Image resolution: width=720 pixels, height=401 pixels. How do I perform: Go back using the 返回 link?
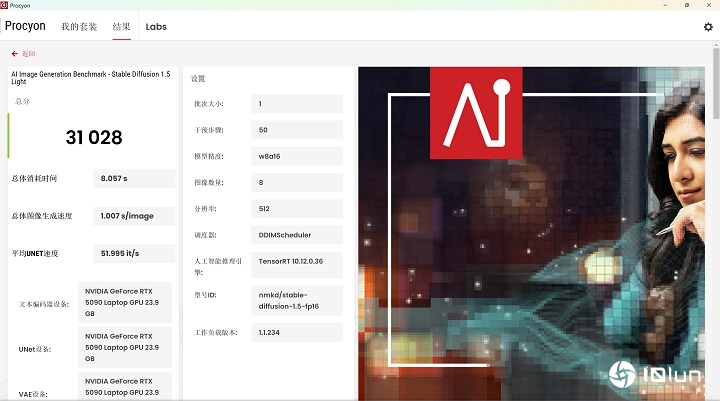coord(24,53)
